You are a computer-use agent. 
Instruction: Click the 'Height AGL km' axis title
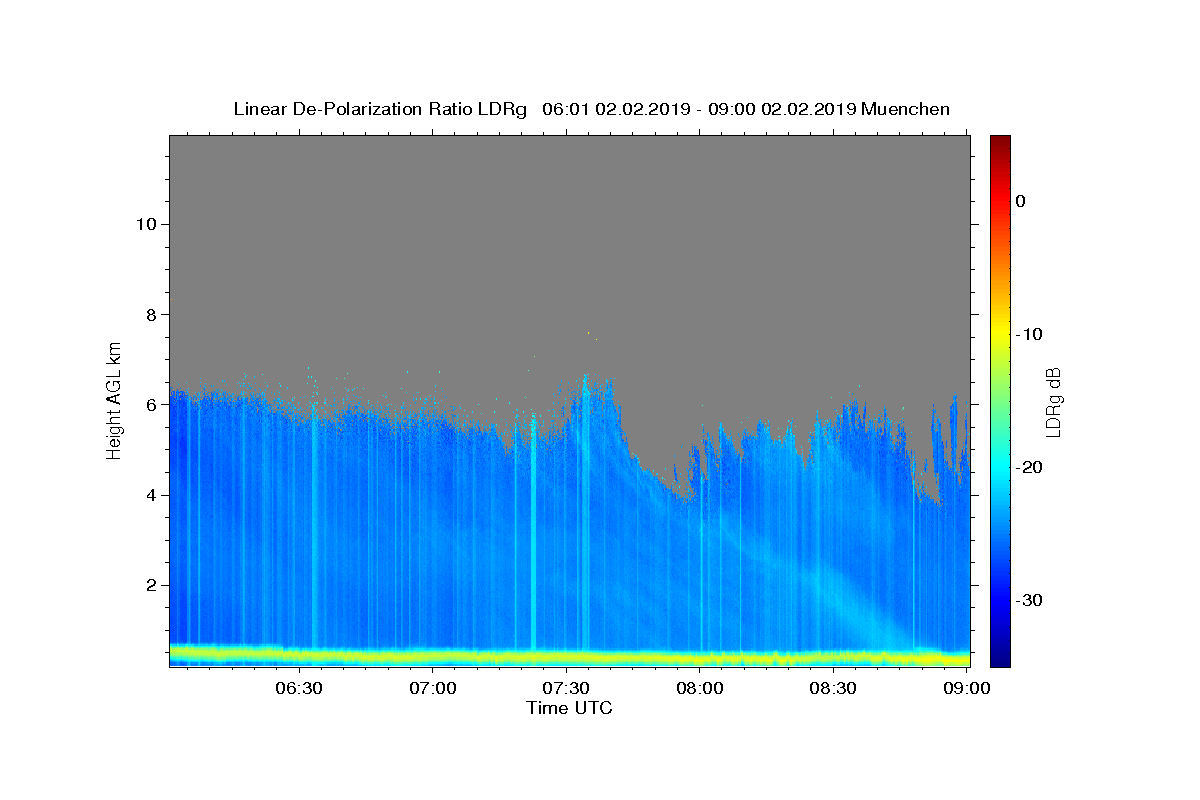click(x=115, y=399)
